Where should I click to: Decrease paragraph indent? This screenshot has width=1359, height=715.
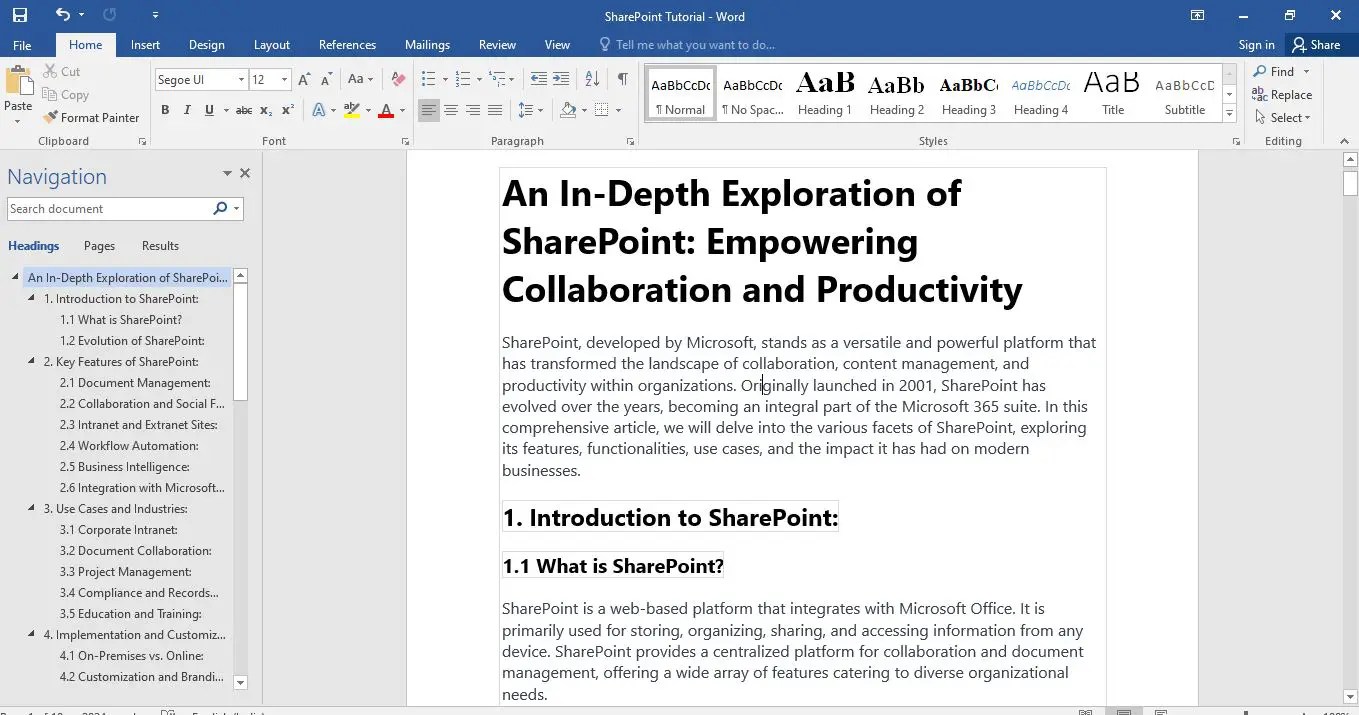(538, 79)
